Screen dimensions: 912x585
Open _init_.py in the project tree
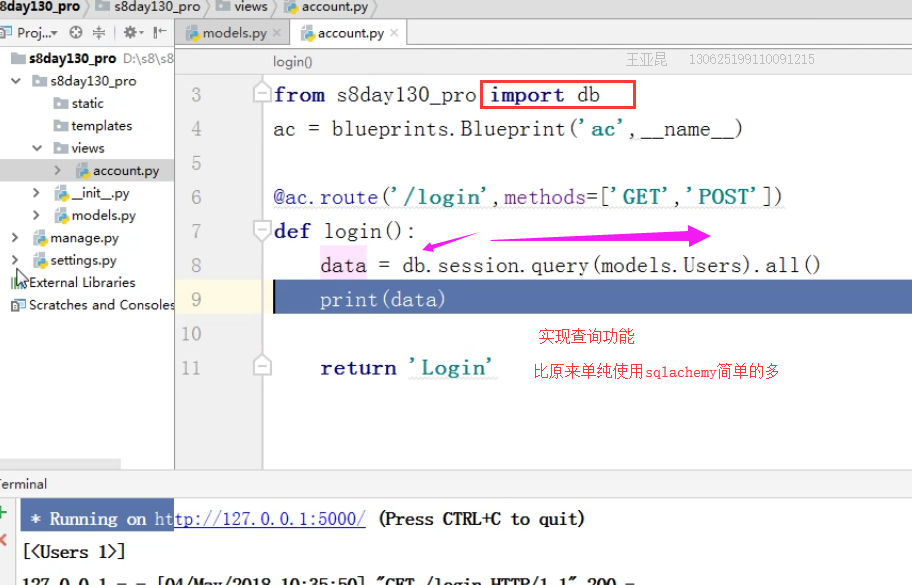point(92,193)
